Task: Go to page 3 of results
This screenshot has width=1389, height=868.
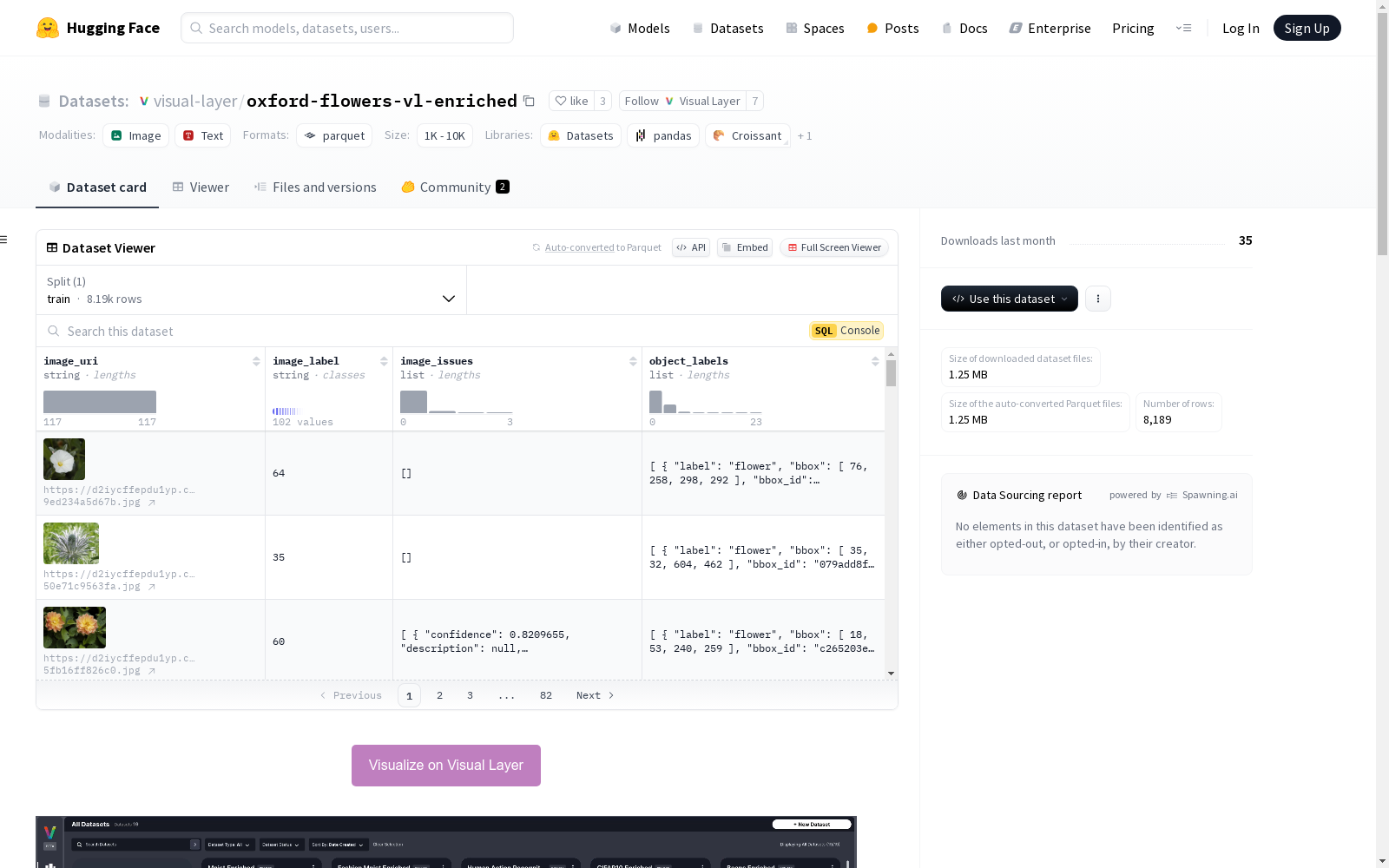Action: click(x=471, y=695)
